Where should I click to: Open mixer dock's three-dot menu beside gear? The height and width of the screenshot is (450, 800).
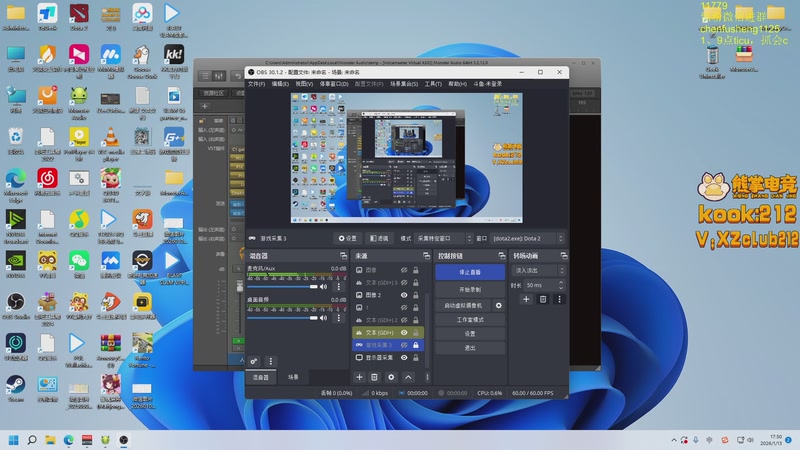pos(271,361)
